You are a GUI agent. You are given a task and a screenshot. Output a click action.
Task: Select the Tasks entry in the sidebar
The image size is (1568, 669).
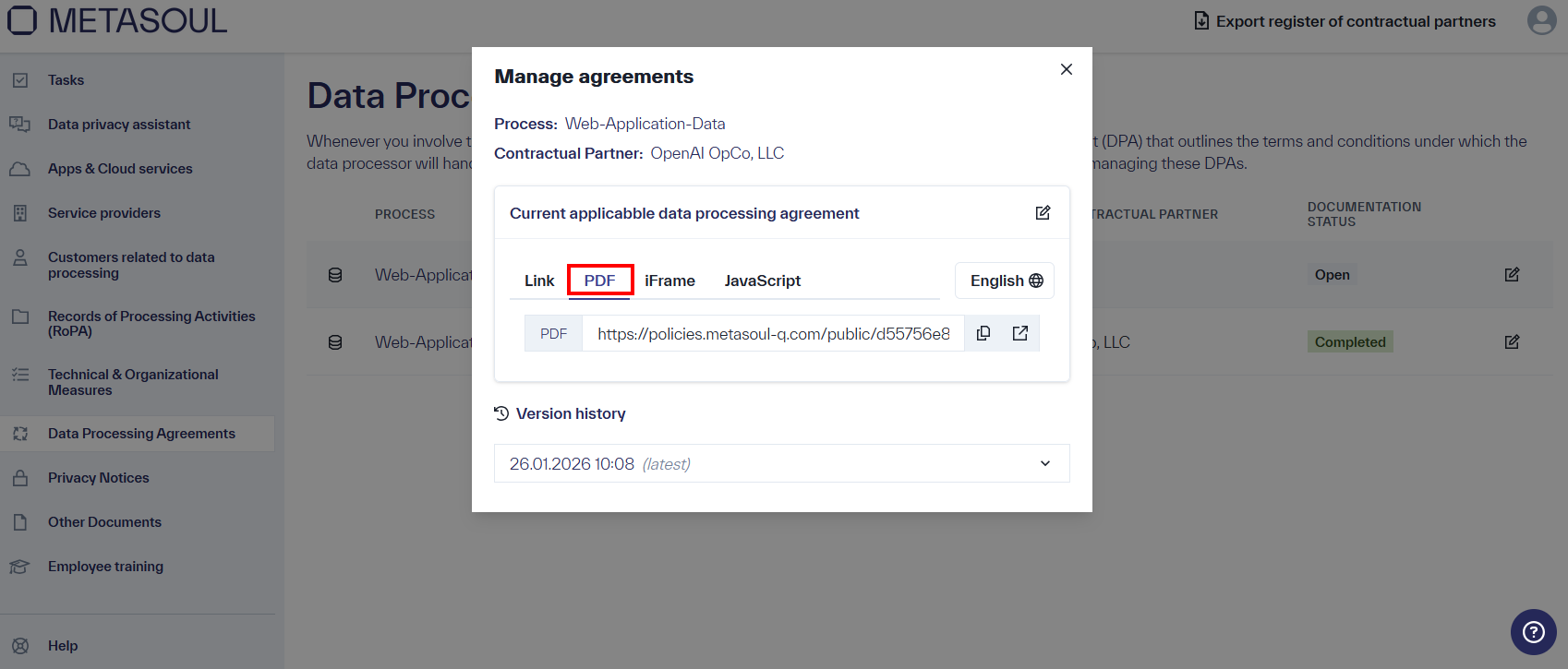(x=66, y=79)
